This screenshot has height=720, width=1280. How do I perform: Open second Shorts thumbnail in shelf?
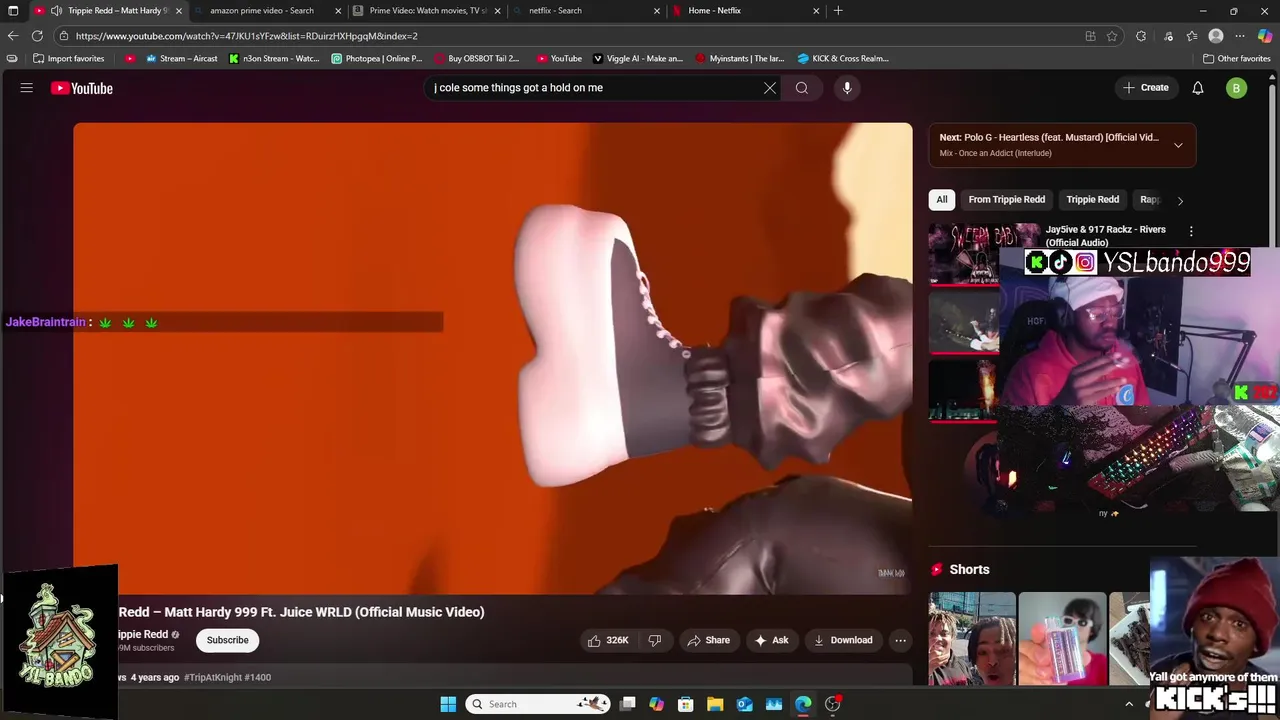point(1062,638)
